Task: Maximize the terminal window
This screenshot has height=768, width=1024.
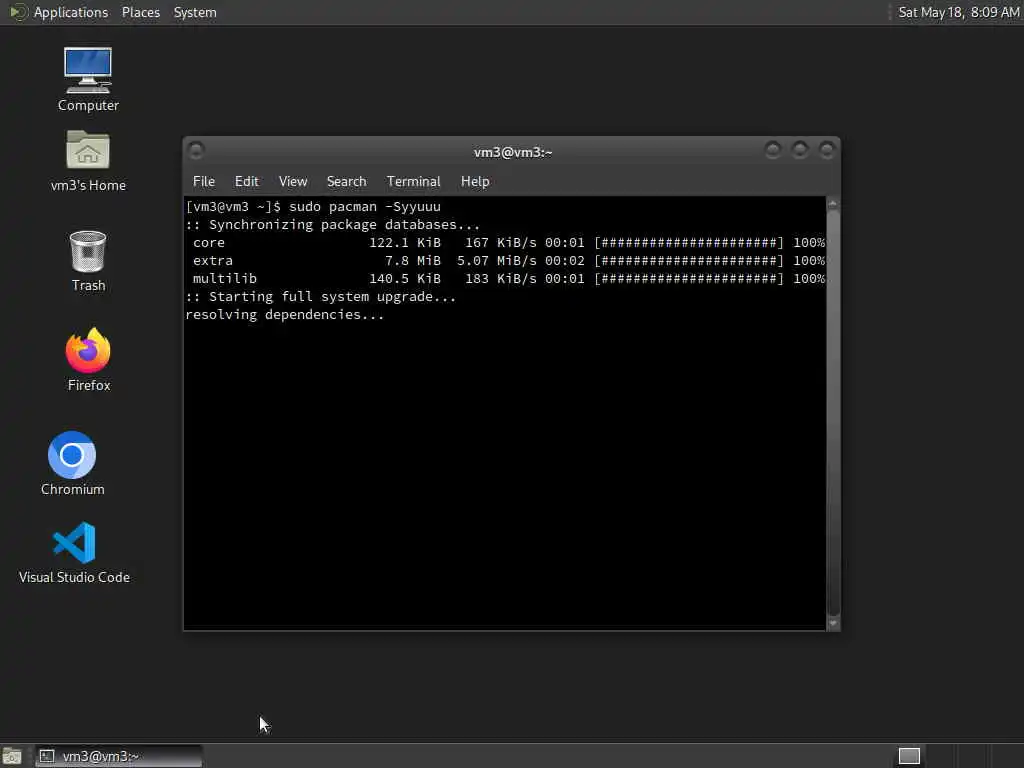Action: (x=799, y=151)
